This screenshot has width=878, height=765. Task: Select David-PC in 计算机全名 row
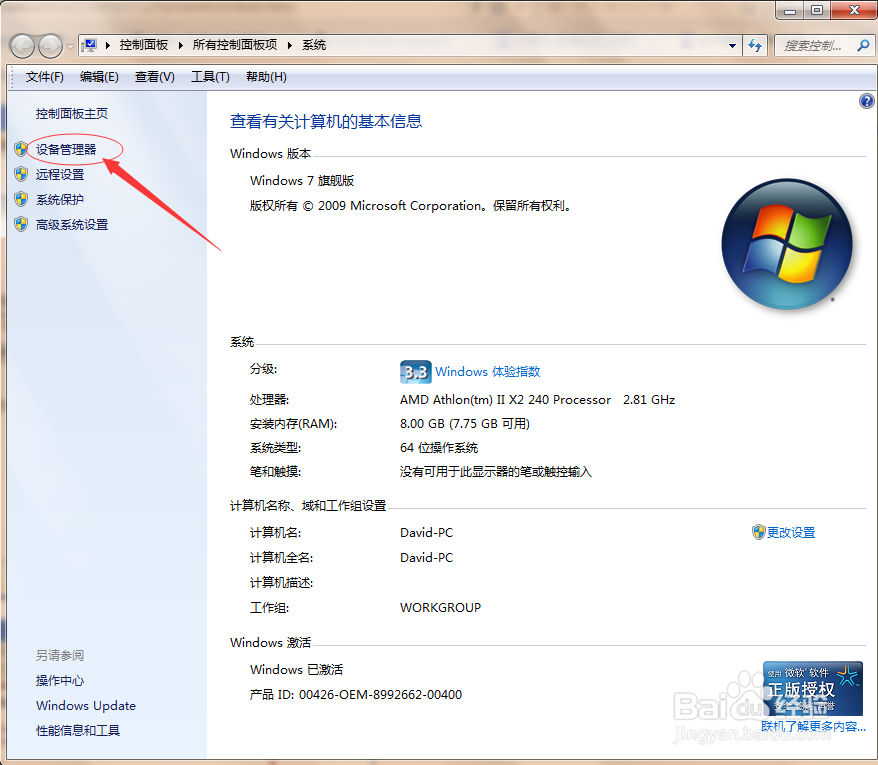[x=427, y=558]
